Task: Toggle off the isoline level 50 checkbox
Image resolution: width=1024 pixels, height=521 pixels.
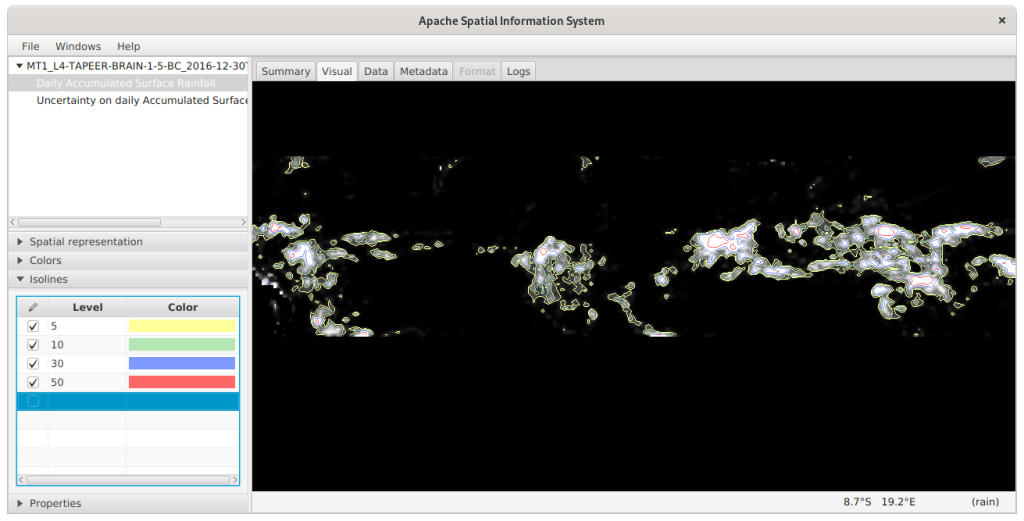Action: pyautogui.click(x=33, y=383)
